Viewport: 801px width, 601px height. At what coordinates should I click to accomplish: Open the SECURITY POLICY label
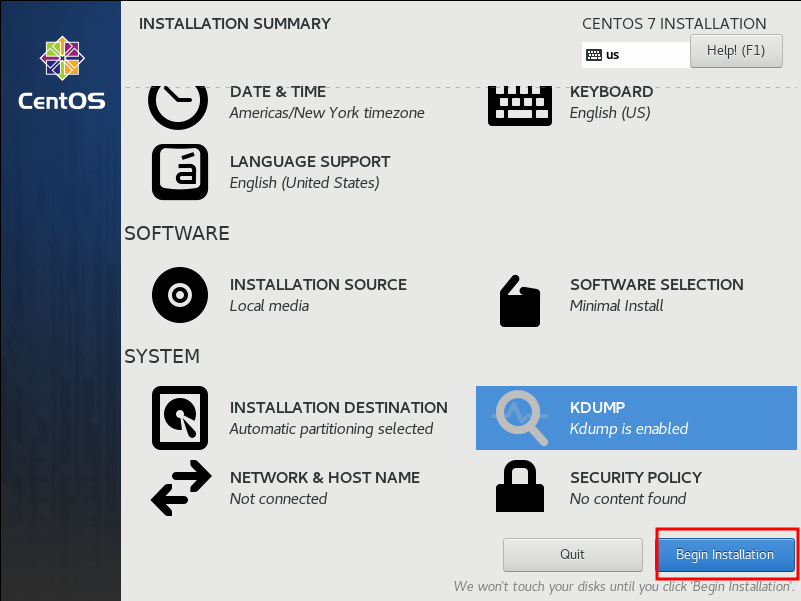tap(636, 478)
